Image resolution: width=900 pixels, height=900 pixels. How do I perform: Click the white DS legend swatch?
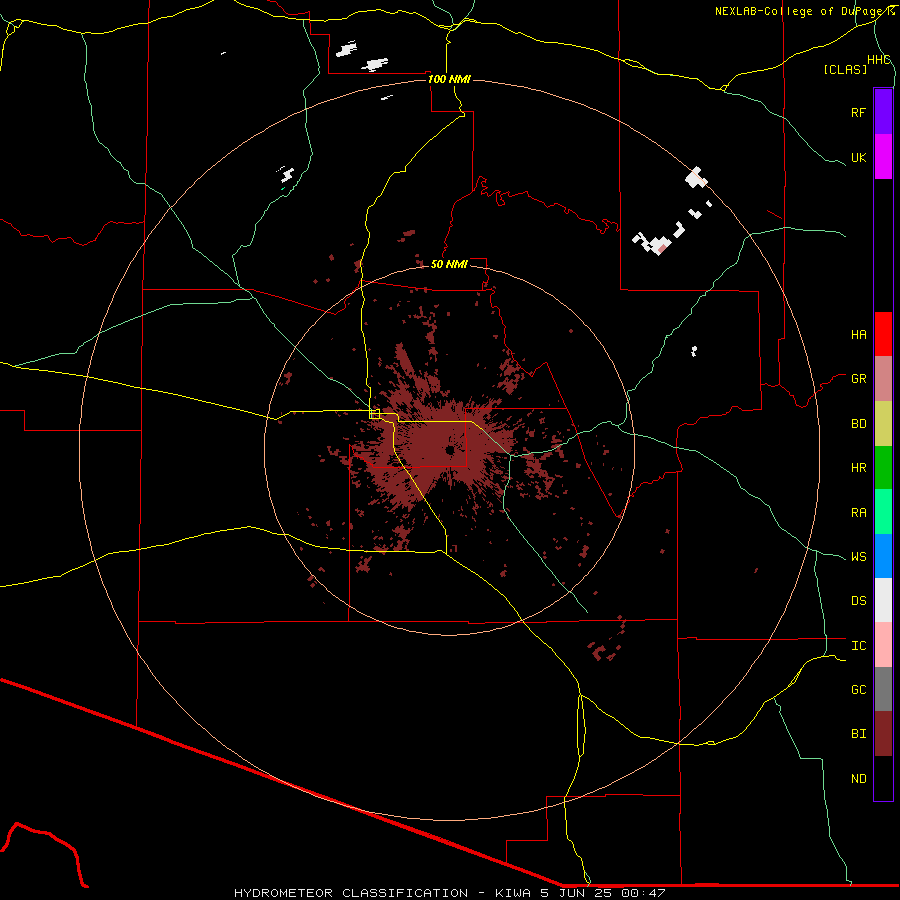[883, 600]
